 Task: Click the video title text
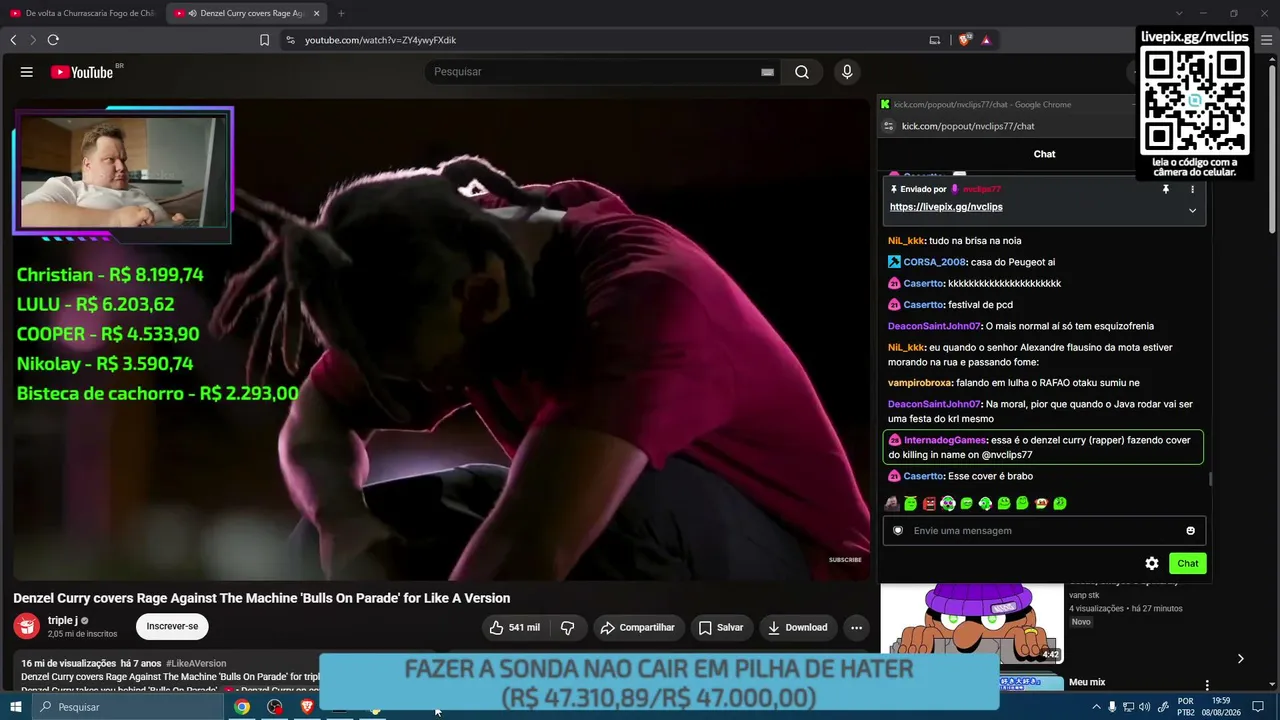[x=262, y=598]
